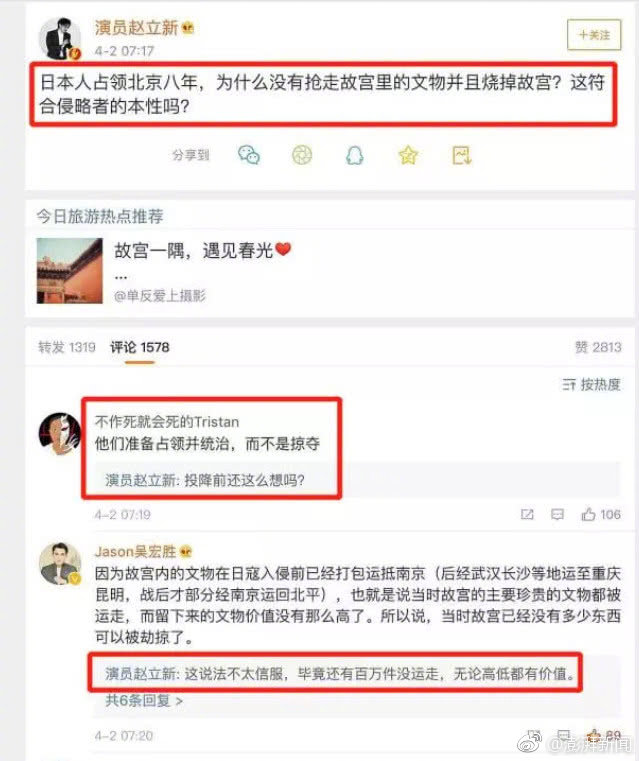
Task: Reply to Tristan's comment bubble icon
Action: (557, 514)
